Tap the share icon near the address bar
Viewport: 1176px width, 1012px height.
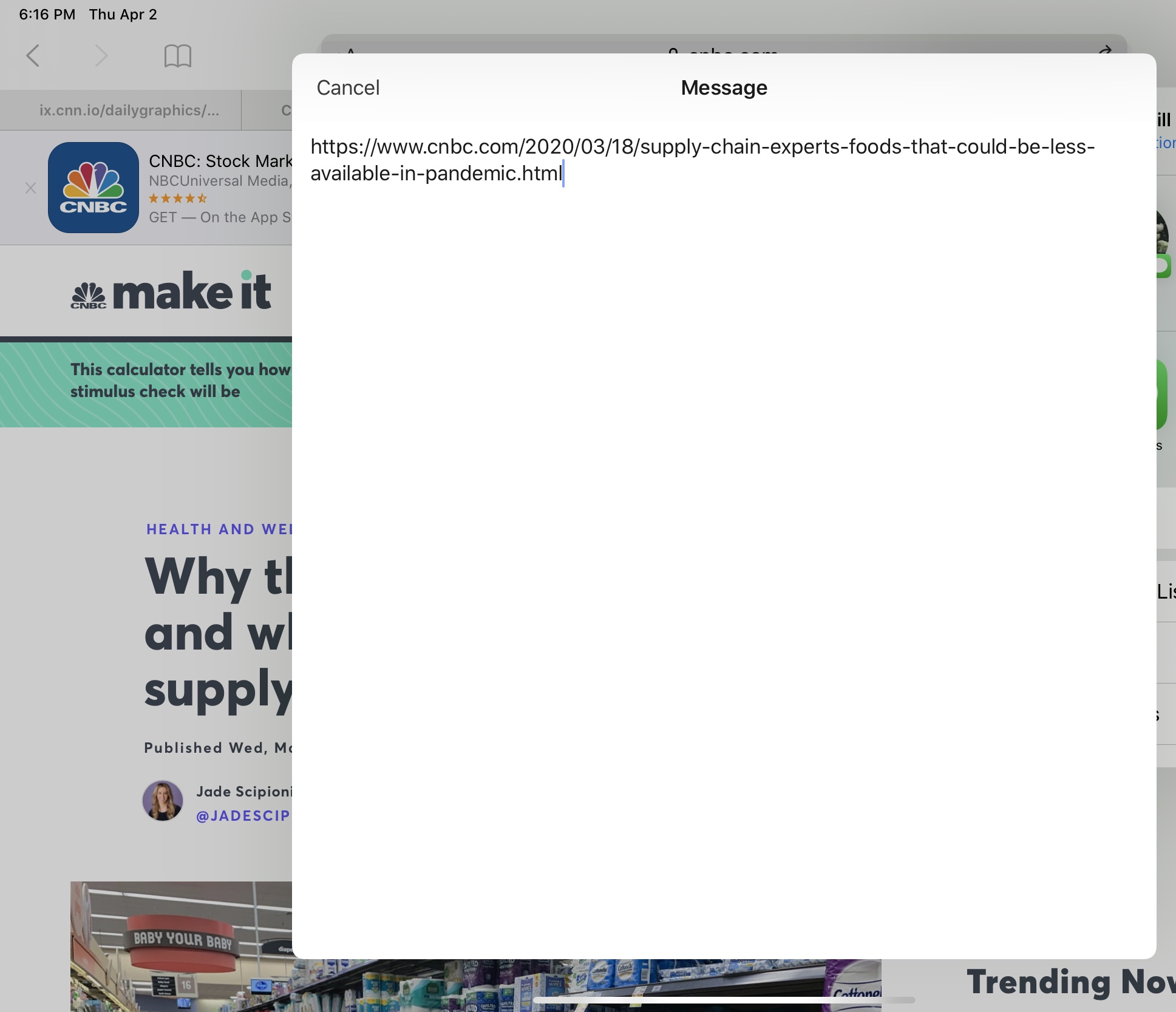click(1106, 51)
